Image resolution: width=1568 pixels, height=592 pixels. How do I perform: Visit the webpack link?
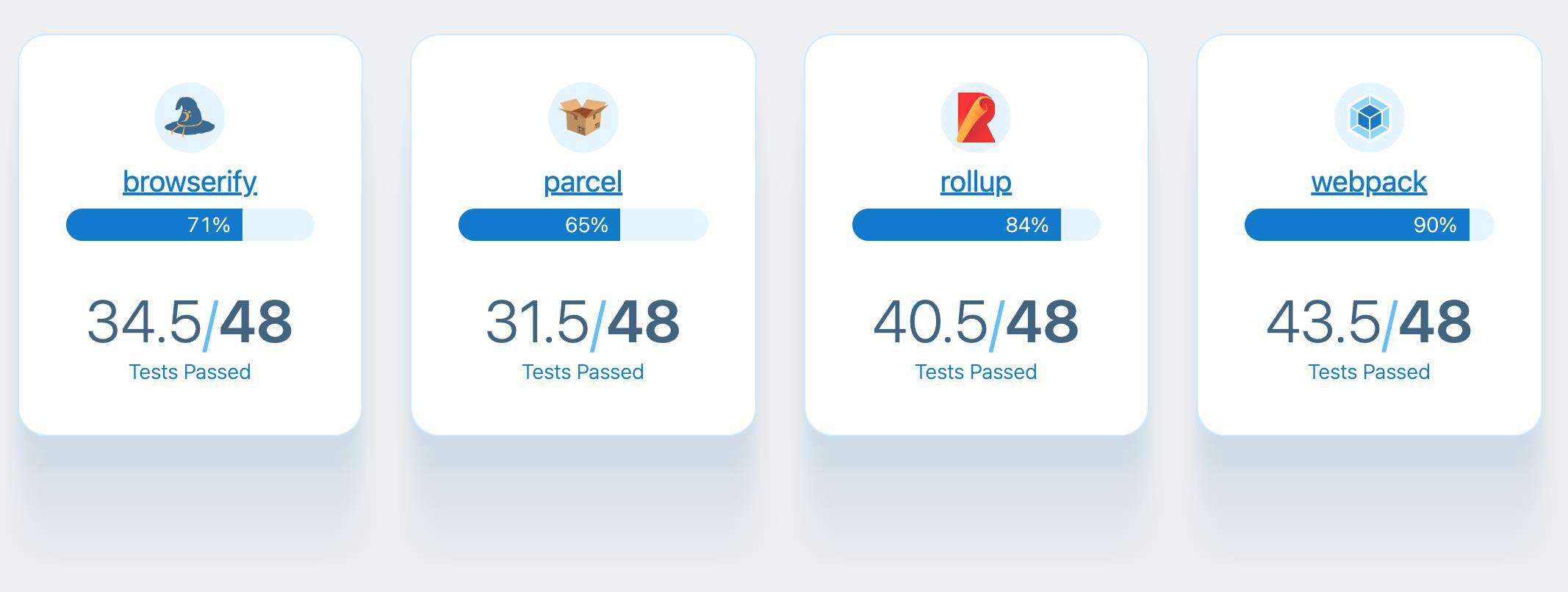click(1370, 181)
